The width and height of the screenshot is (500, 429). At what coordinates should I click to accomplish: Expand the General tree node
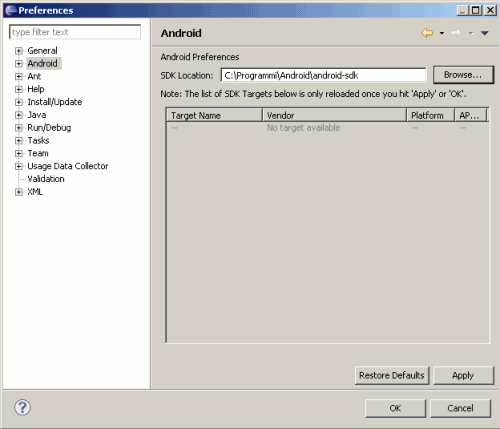click(19, 51)
